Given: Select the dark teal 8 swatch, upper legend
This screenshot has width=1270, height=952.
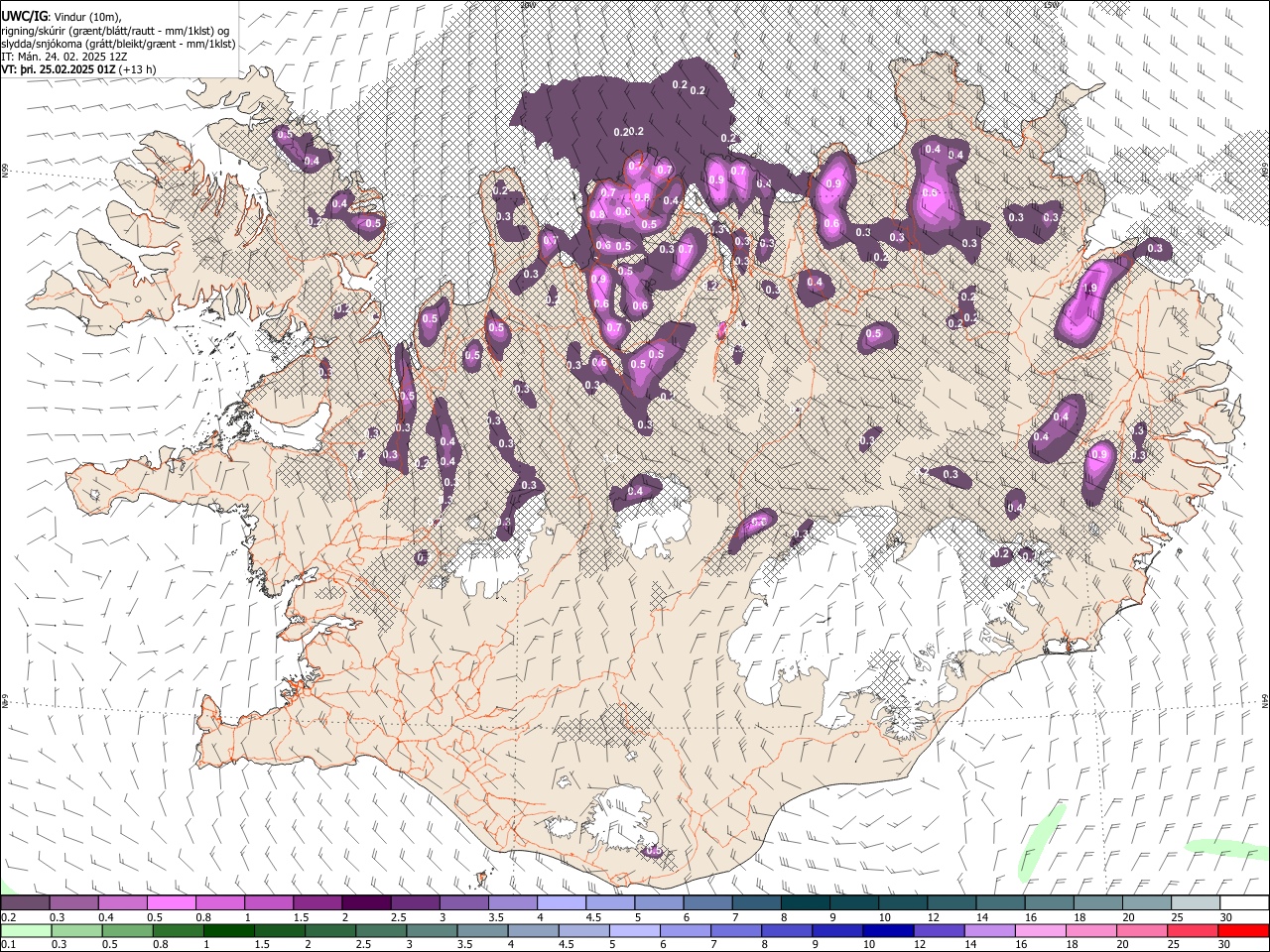Looking at the screenshot, I should click(x=804, y=903).
